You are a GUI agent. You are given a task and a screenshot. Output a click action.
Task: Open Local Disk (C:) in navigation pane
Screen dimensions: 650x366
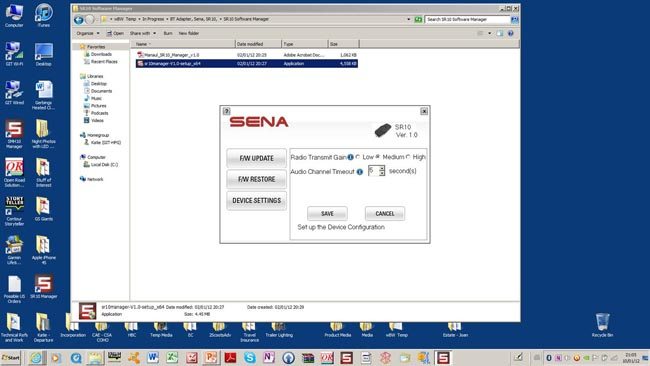(x=100, y=165)
